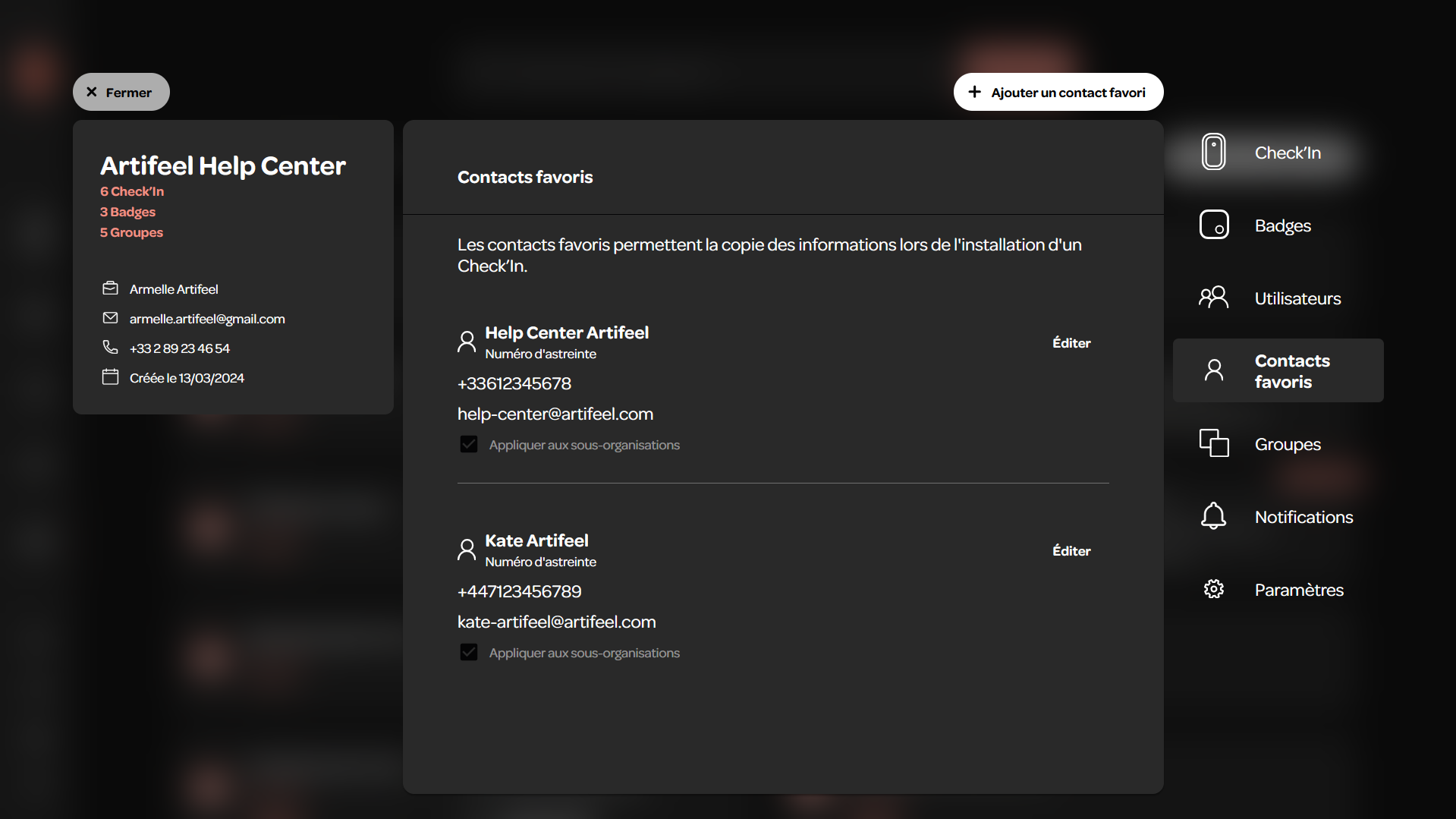Image resolution: width=1456 pixels, height=819 pixels.
Task: Click the Notifications bell icon
Action: point(1213,516)
